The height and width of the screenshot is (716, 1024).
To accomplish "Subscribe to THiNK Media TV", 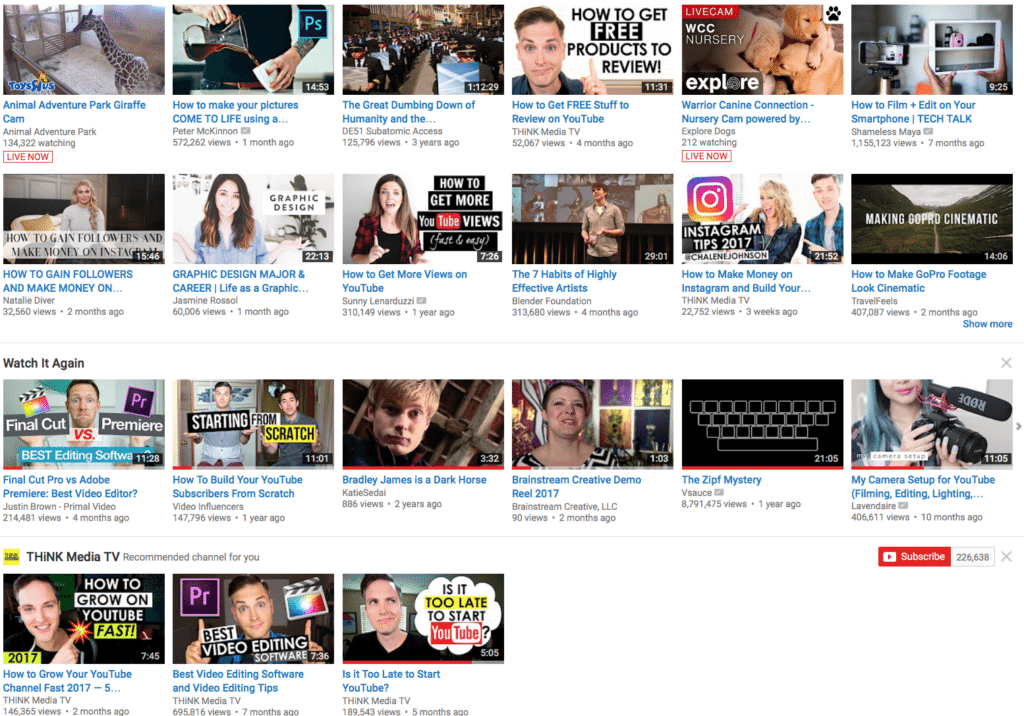I will click(914, 557).
